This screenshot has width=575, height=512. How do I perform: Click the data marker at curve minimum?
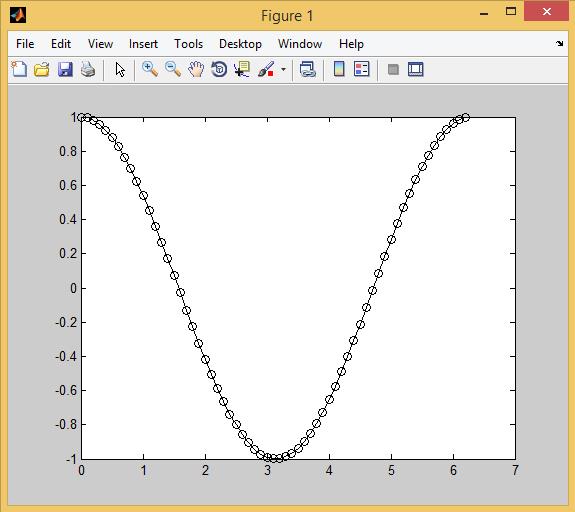coord(274,458)
